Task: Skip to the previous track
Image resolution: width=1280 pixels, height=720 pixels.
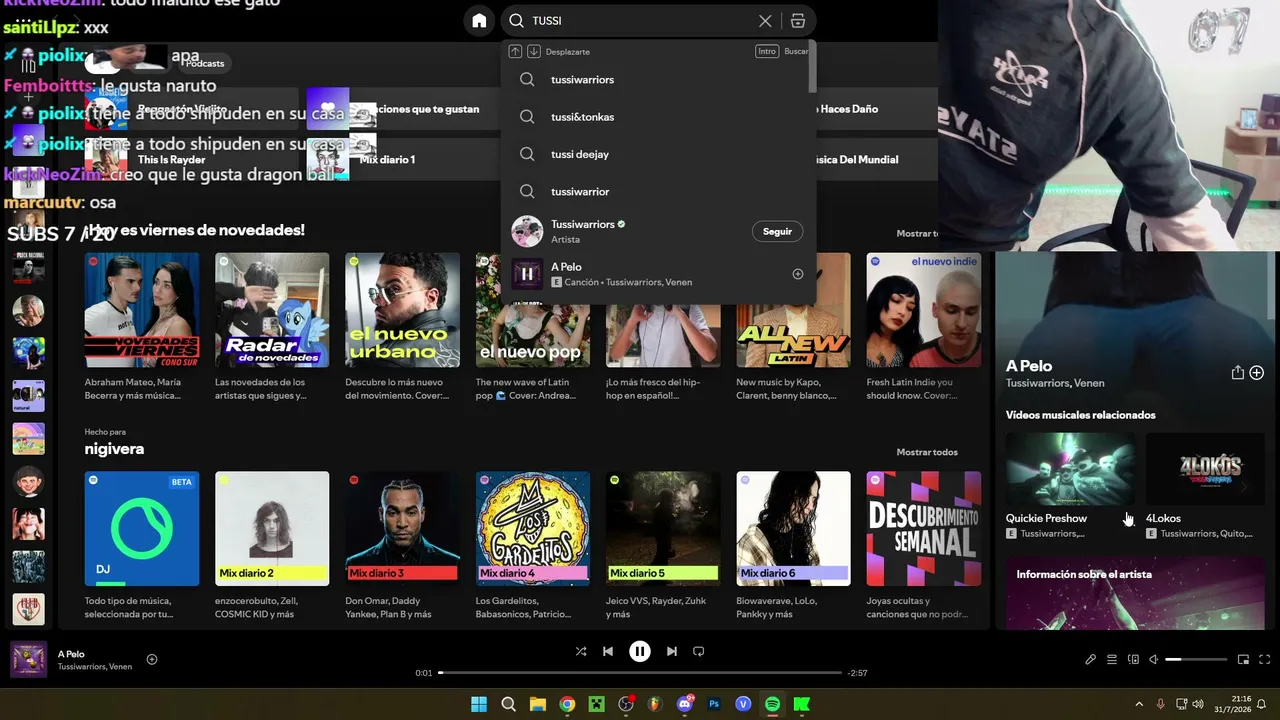Action: click(607, 651)
